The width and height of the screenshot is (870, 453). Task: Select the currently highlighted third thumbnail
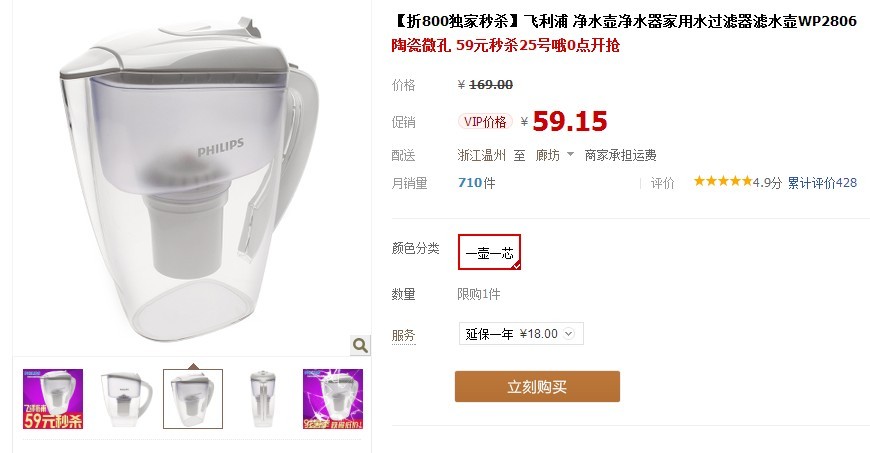[x=193, y=399]
